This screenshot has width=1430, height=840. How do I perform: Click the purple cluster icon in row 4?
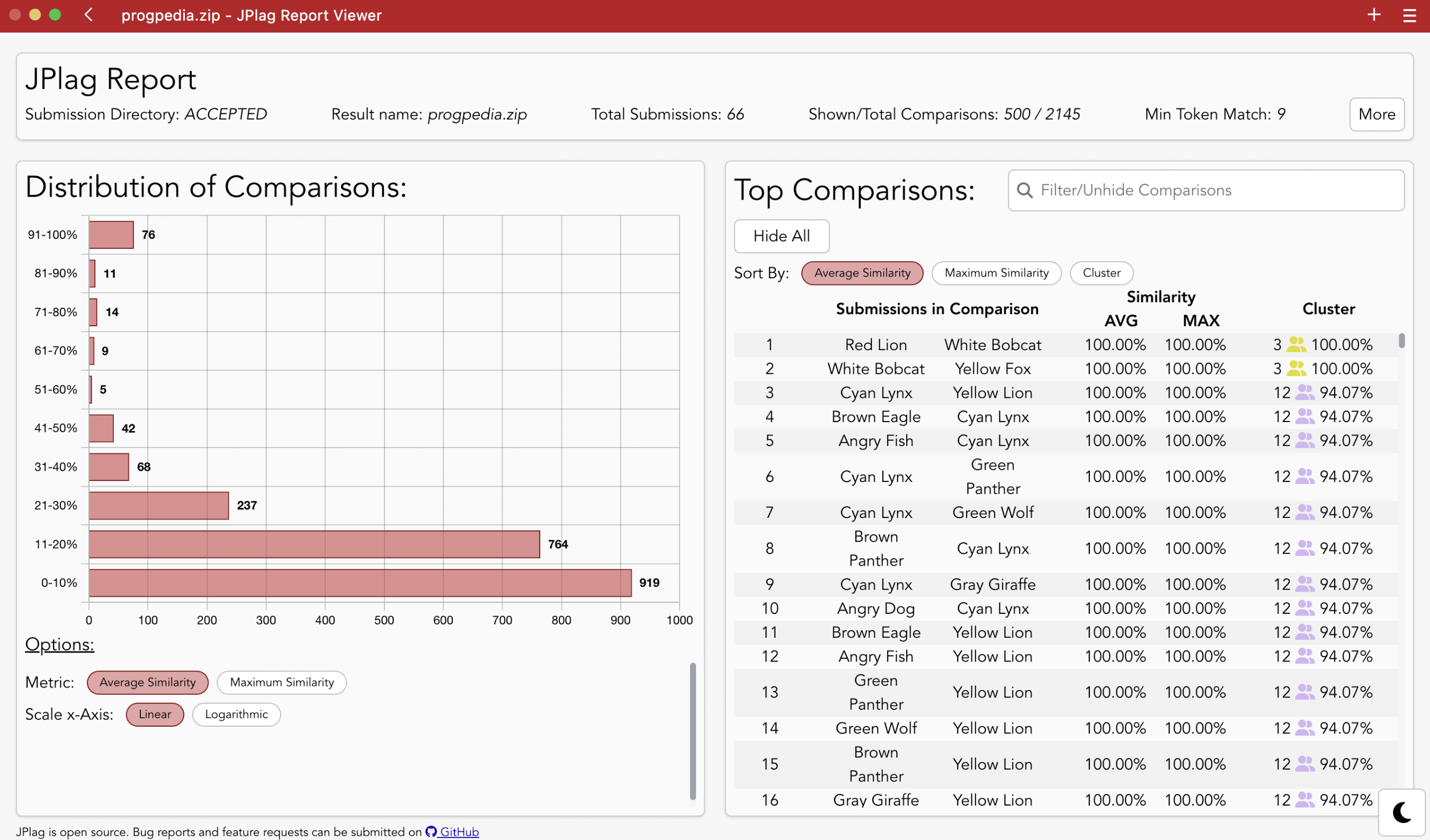[x=1304, y=416]
